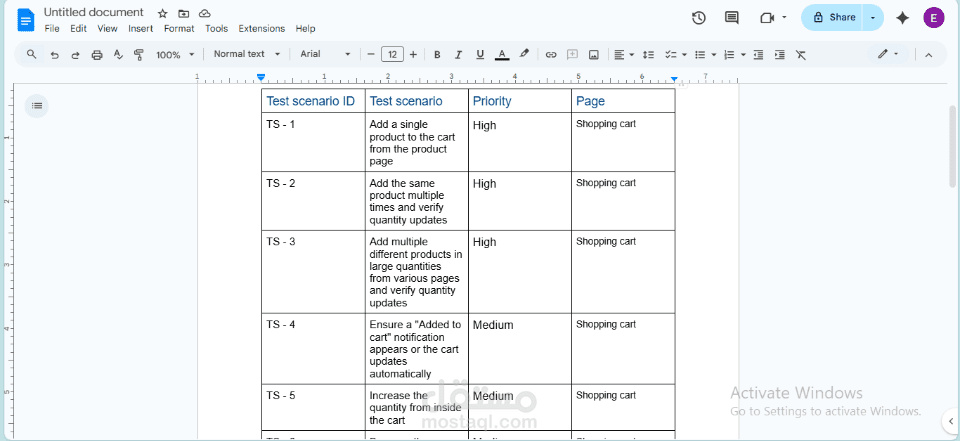
Task: Expand the side panel arrow
Action: pyautogui.click(x=951, y=421)
